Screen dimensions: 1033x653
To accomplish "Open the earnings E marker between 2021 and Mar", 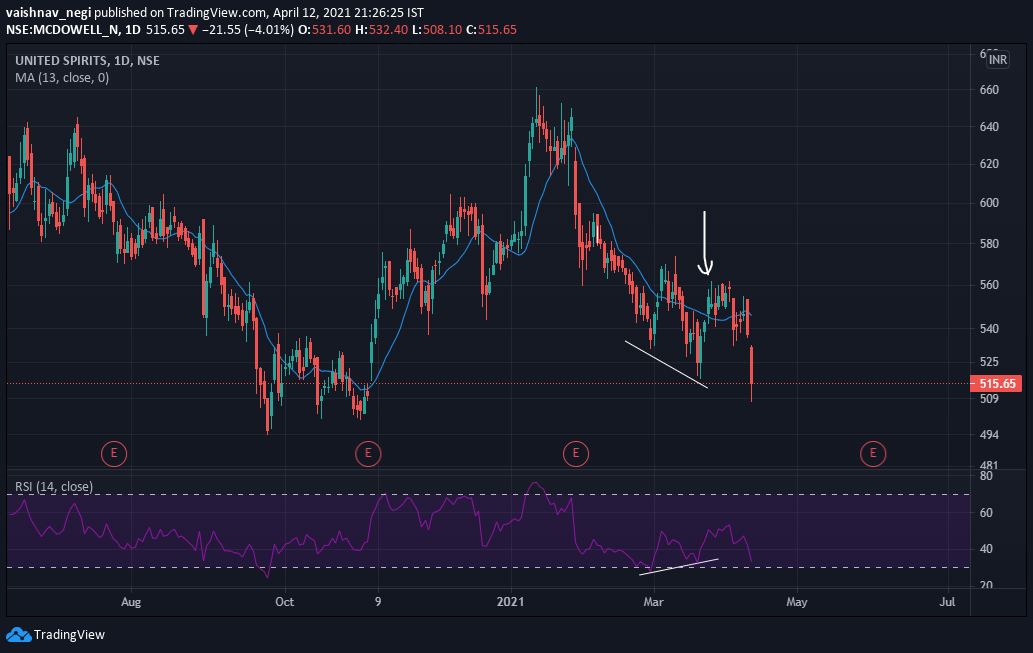I will tap(576, 453).
